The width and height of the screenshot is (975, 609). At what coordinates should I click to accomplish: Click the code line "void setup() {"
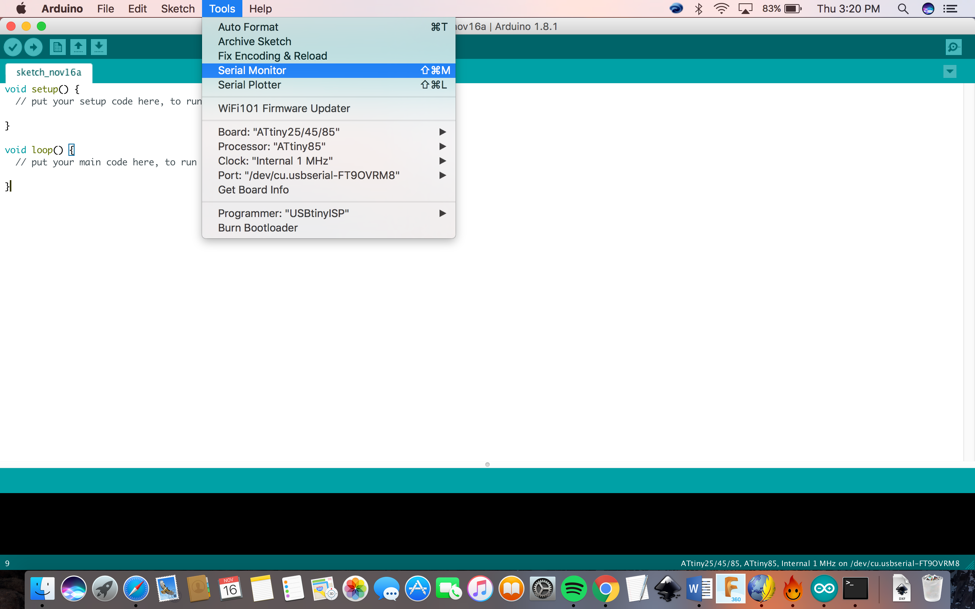[x=42, y=89]
